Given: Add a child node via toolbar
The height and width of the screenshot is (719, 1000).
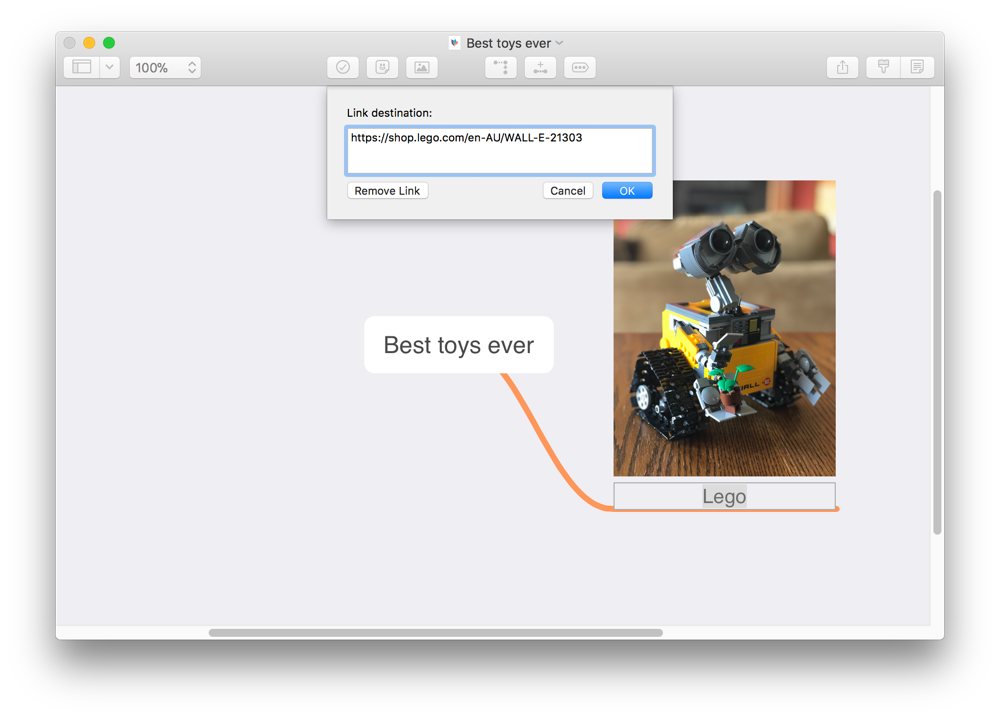Looking at the screenshot, I should tap(501, 67).
